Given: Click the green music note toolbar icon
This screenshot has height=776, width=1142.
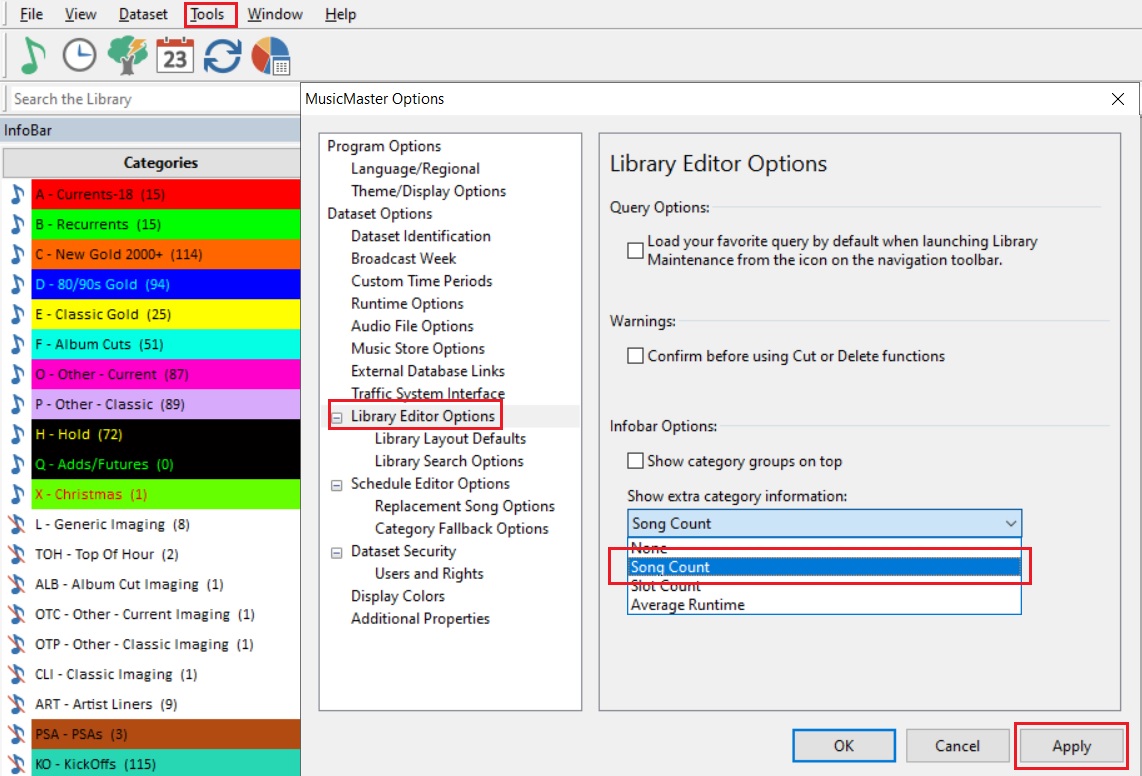Looking at the screenshot, I should pos(33,56).
